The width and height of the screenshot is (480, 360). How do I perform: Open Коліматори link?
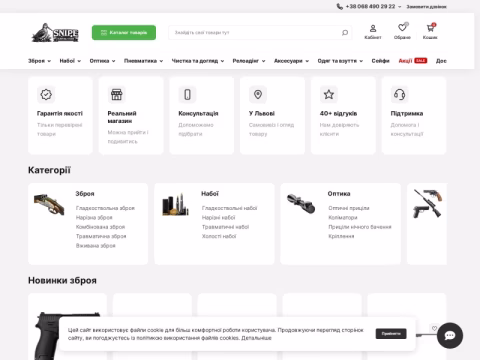pos(343,217)
